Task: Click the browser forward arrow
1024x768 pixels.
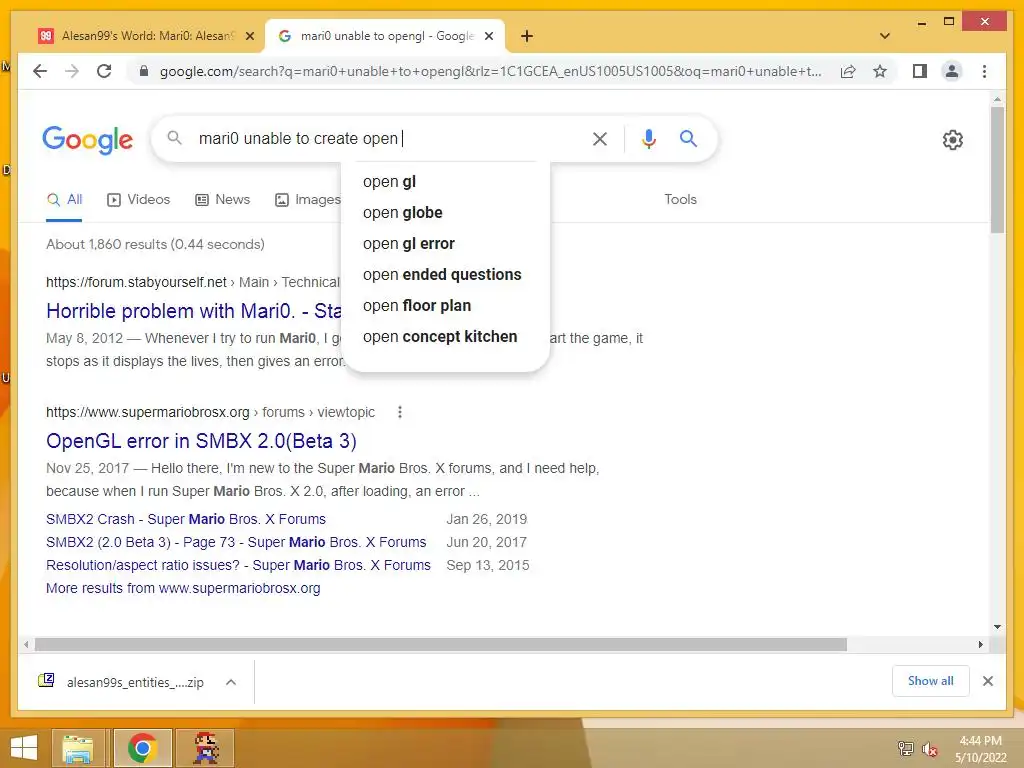Action: [x=72, y=71]
